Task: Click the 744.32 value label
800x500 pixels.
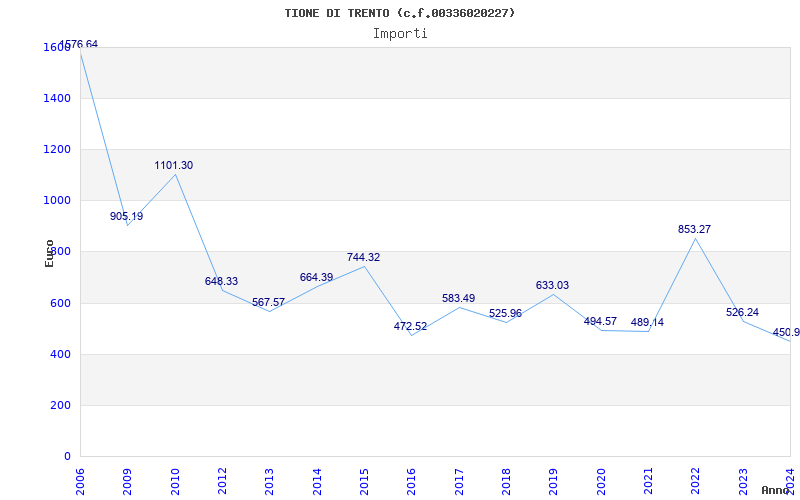Action: (363, 257)
